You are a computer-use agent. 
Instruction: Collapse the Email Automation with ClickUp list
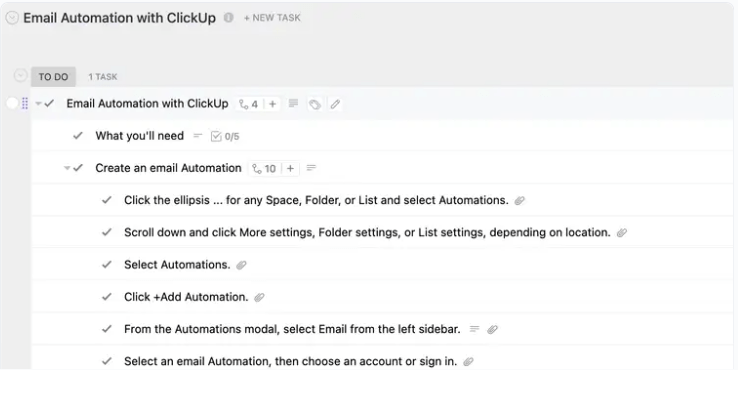(x=12, y=18)
